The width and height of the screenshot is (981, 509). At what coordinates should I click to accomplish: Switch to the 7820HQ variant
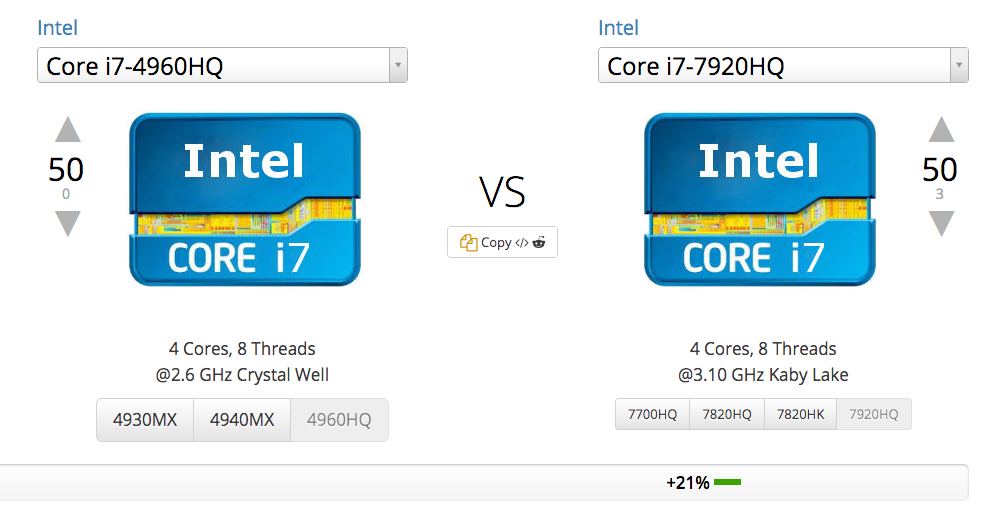[x=727, y=414]
